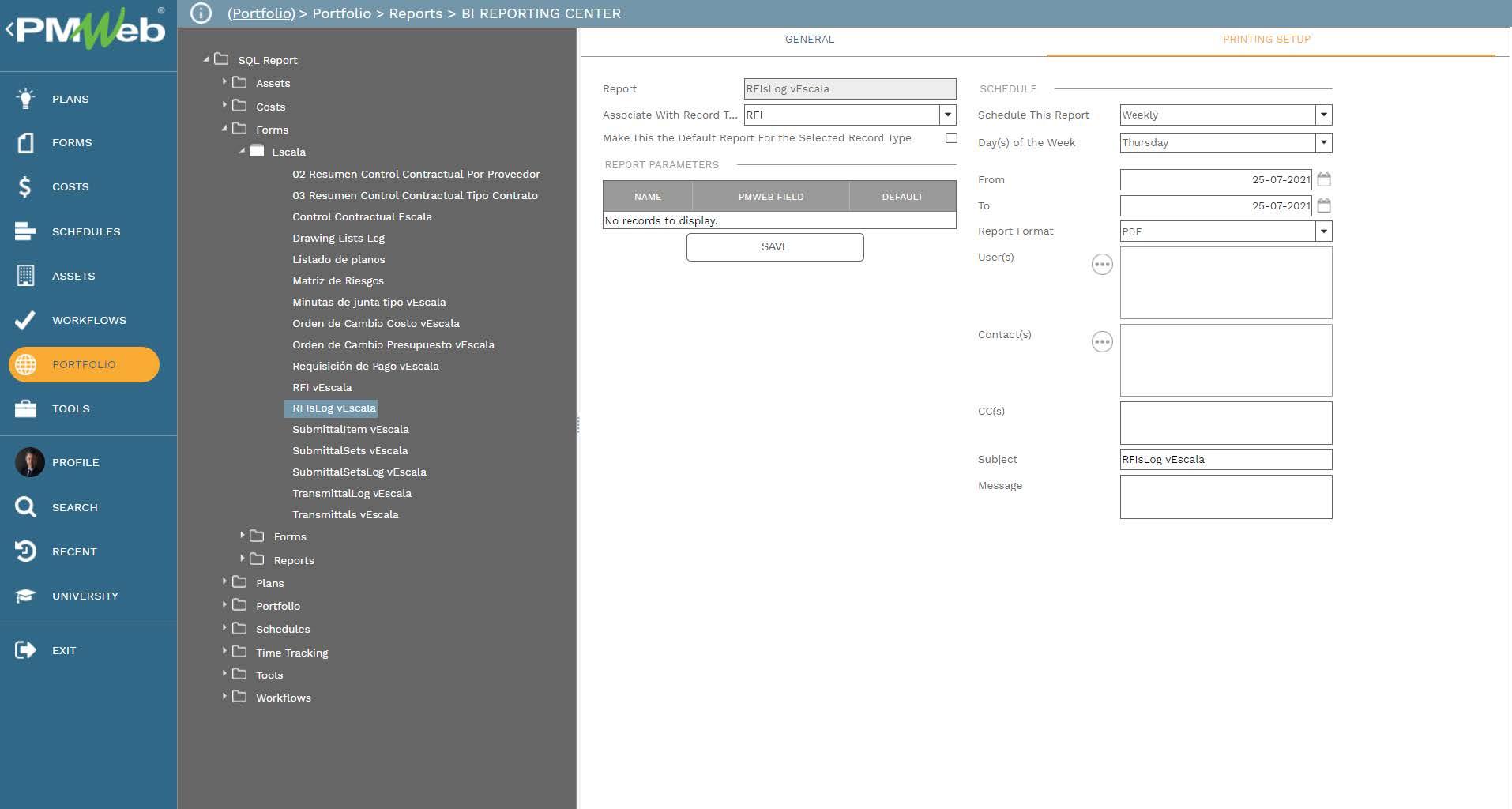Expand the Plans folder node
Viewport: 1512px width, 809px height.
[224, 581]
